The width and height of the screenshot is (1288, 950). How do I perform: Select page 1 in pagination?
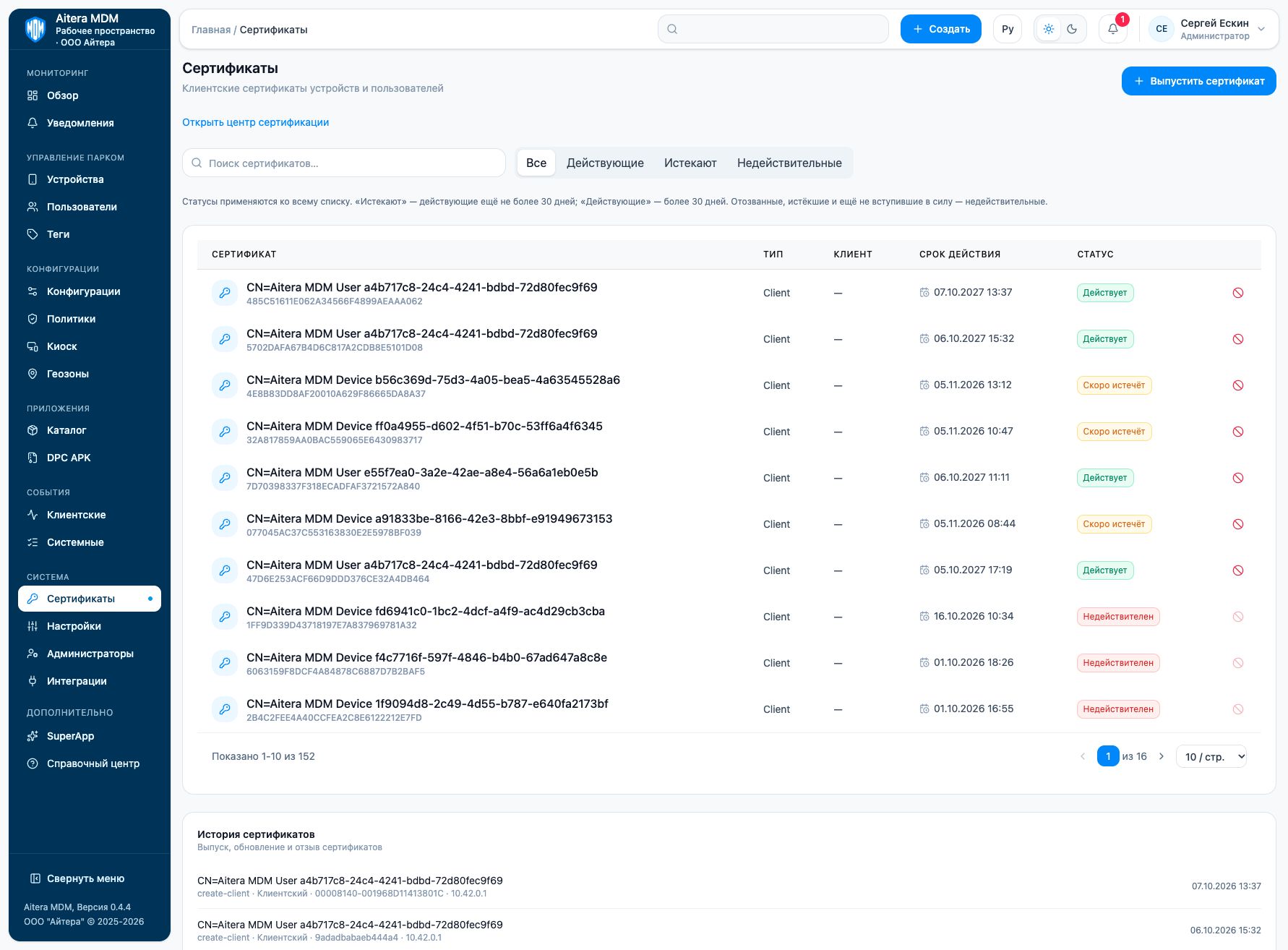click(1108, 756)
